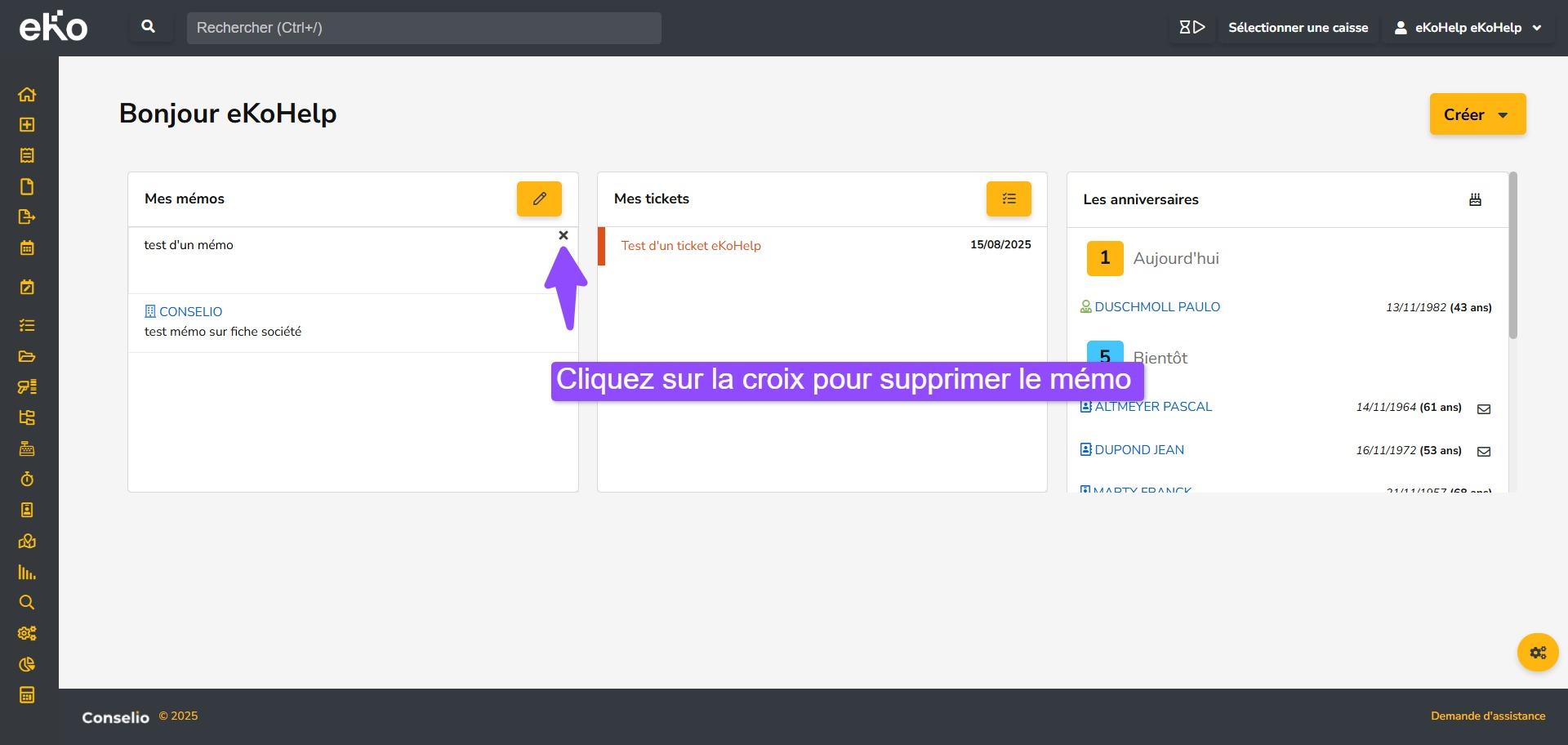
Task: Click the pencil button in Mes mémos
Action: click(539, 199)
